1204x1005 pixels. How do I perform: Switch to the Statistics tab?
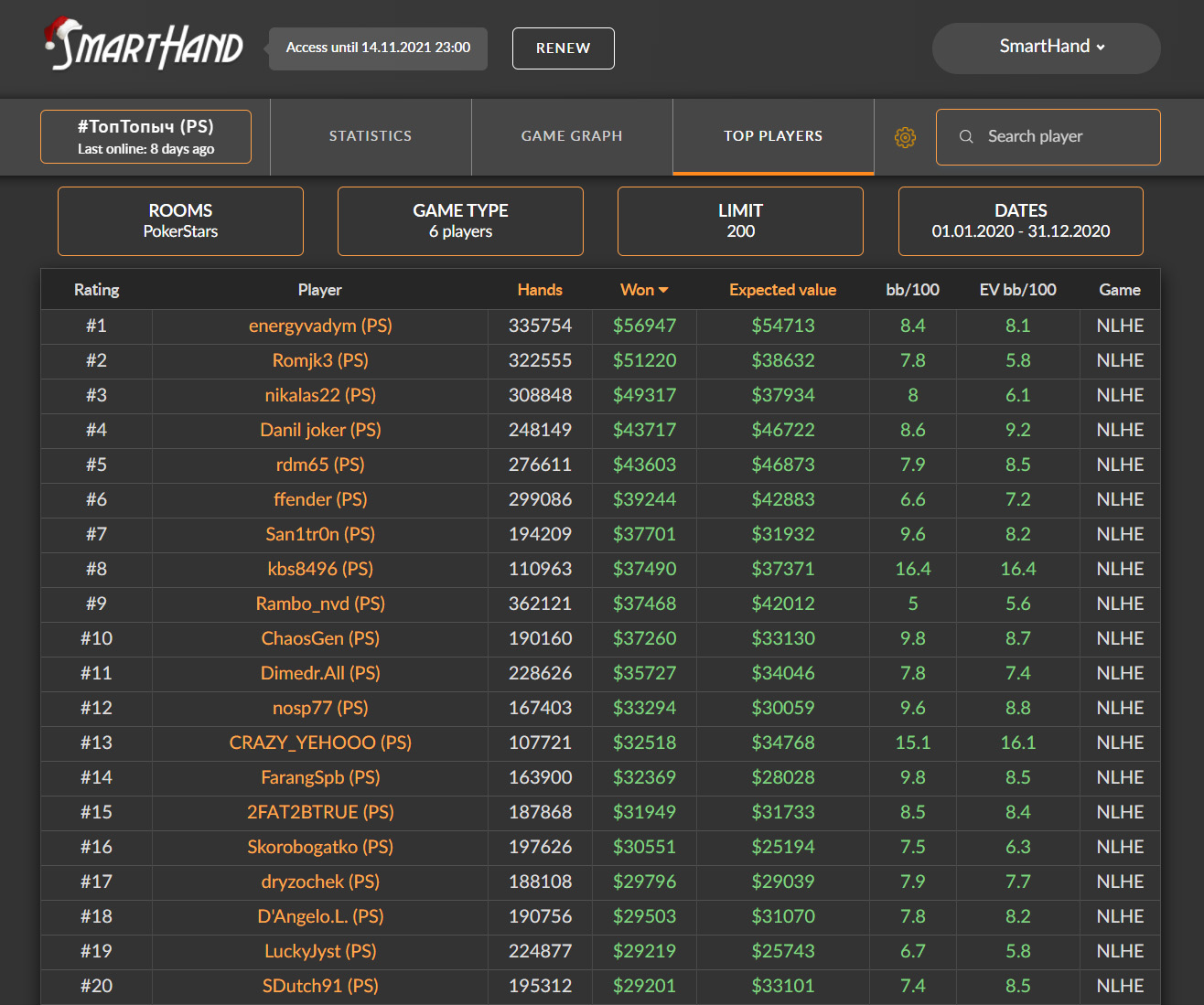coord(371,136)
